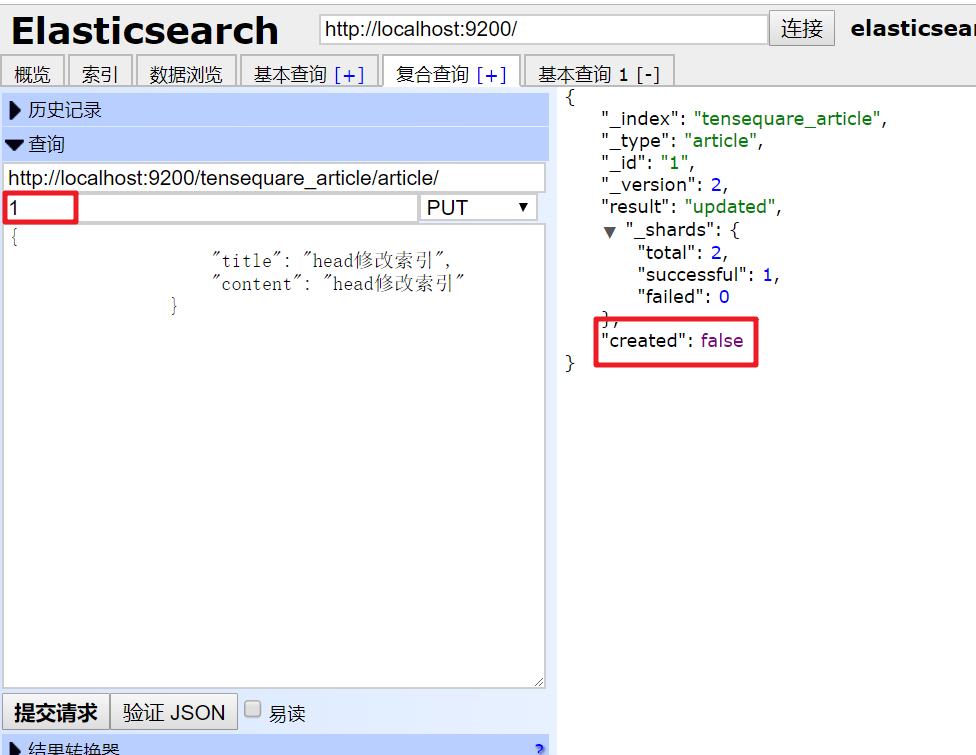This screenshot has width=976, height=755.
Task: Click the 验证 JSON button
Action: (174, 712)
